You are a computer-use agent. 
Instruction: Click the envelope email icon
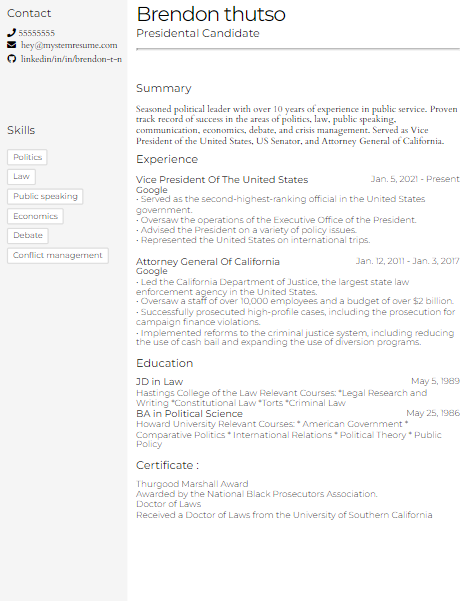(12, 45)
